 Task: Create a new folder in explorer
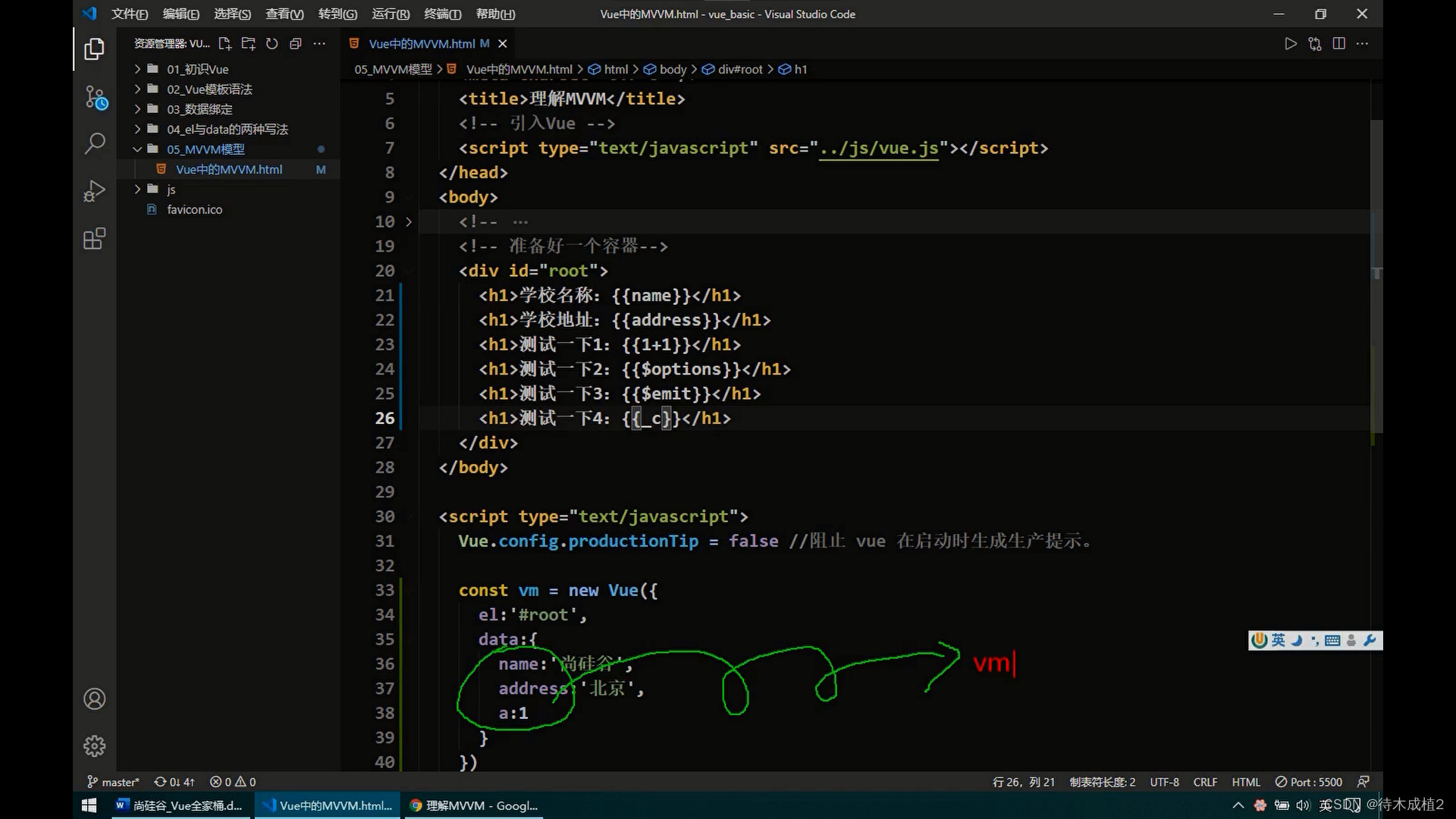[x=248, y=44]
